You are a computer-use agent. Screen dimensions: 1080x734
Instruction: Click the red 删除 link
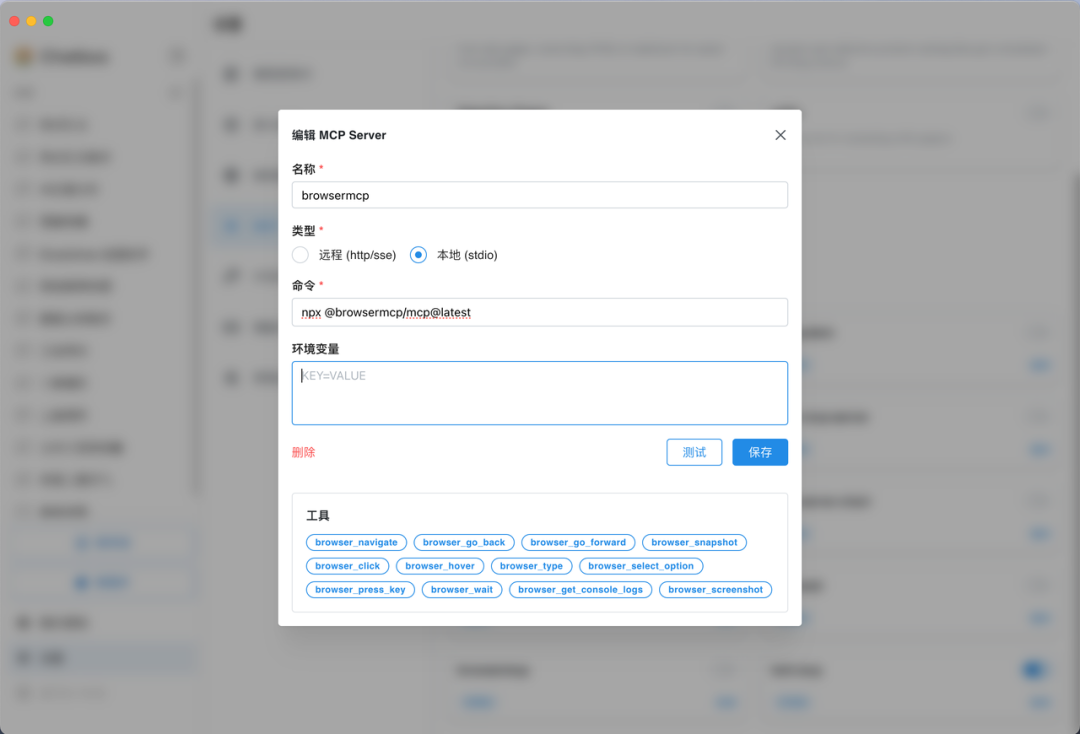tap(303, 452)
